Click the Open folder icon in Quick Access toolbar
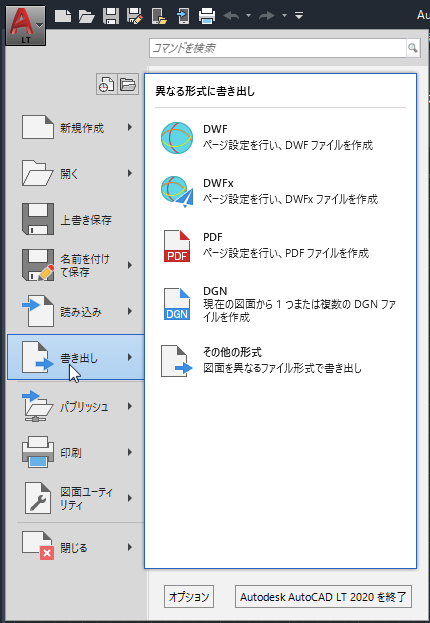Image resolution: width=430 pixels, height=623 pixels. (x=86, y=16)
